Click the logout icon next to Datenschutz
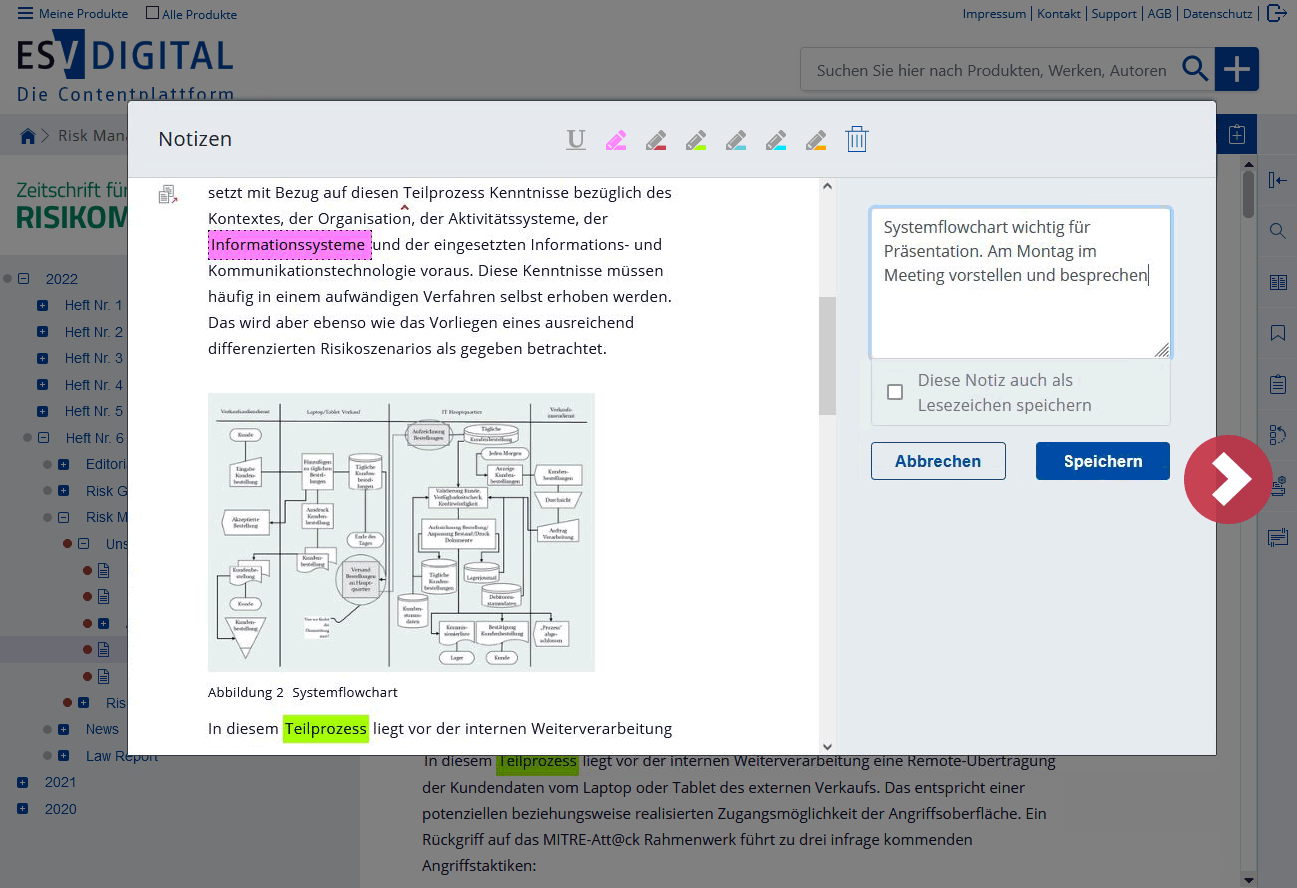 tap(1276, 13)
